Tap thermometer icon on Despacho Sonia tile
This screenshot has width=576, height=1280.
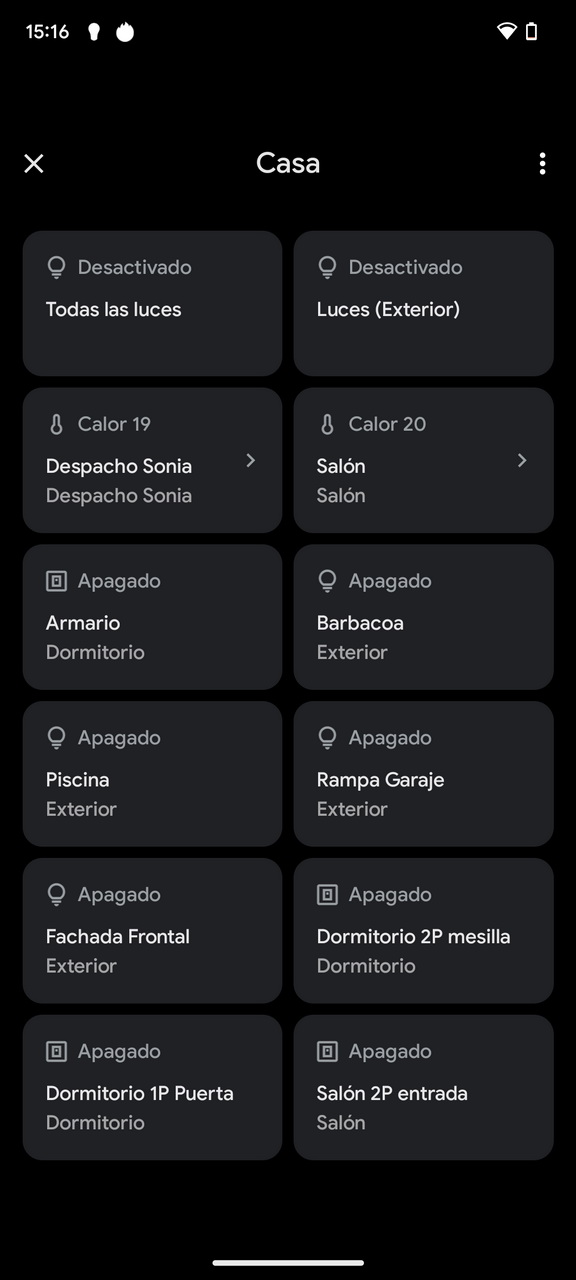(56, 424)
